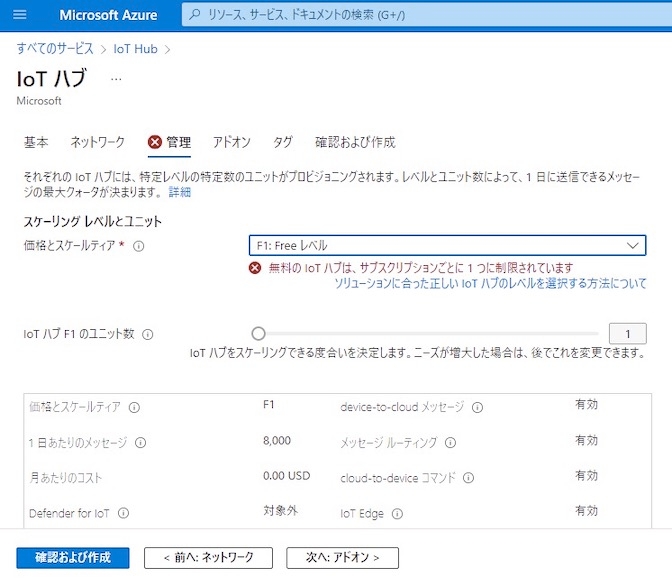
Task: Navigate to IoT Hub breadcrumb
Action: pos(135,49)
